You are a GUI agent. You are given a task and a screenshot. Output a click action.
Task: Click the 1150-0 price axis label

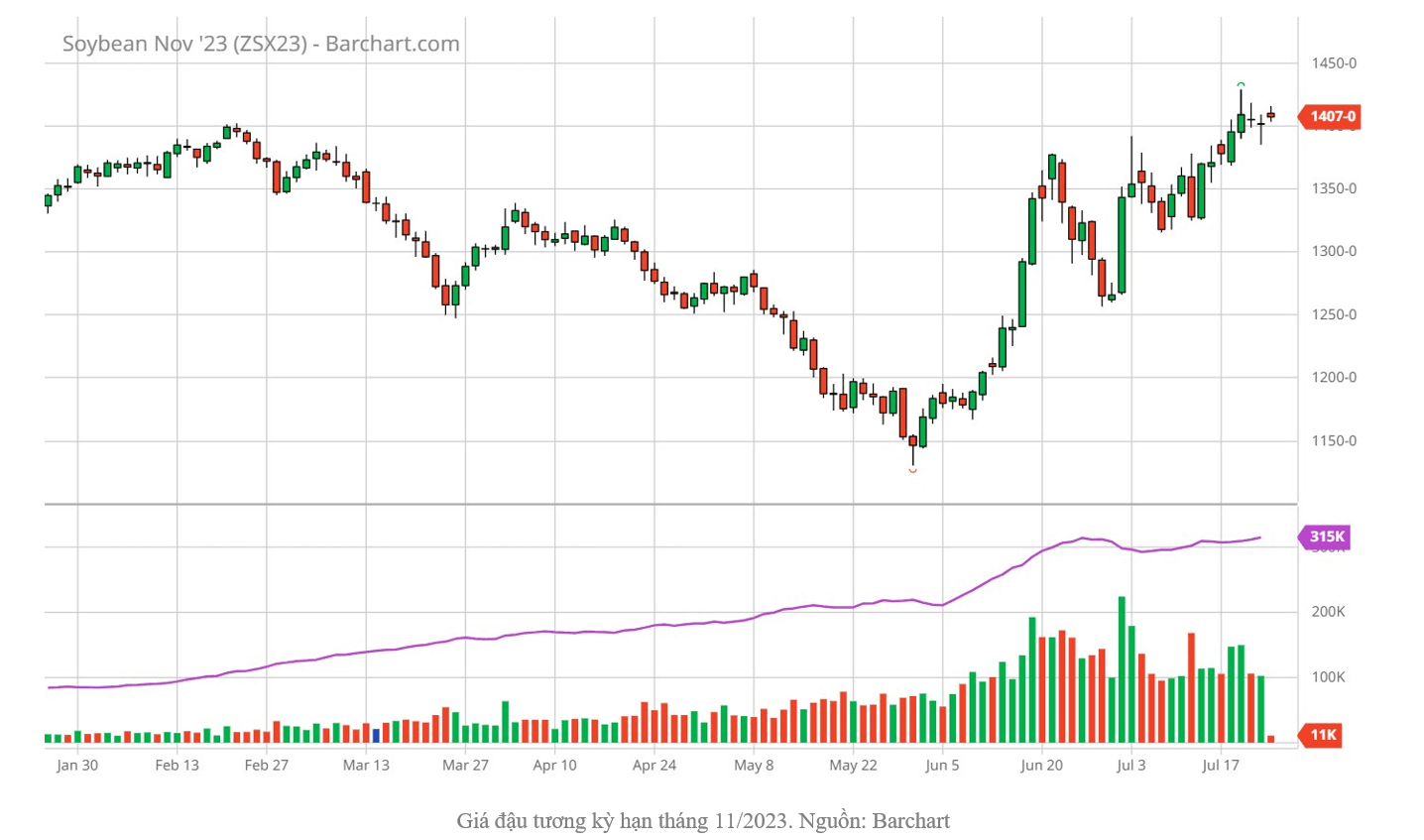(1334, 440)
